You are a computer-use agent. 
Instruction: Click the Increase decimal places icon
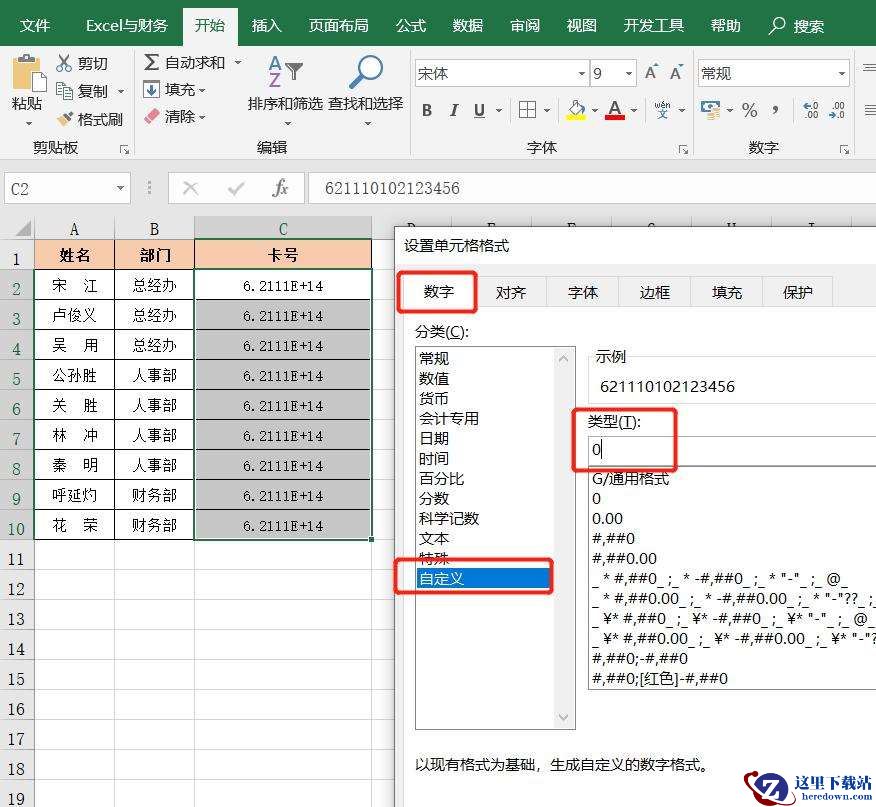point(811,110)
